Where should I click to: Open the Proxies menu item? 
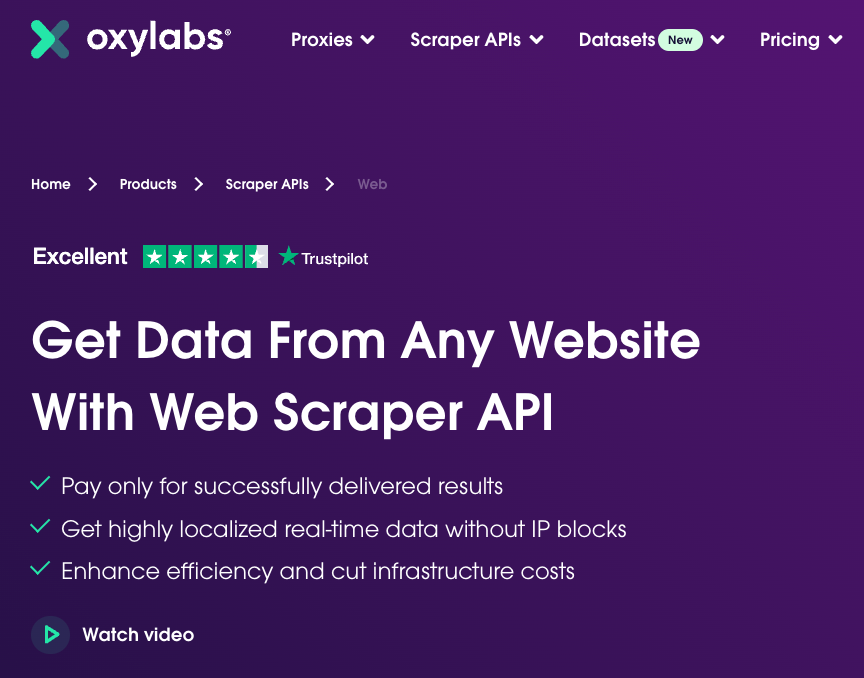[x=321, y=40]
